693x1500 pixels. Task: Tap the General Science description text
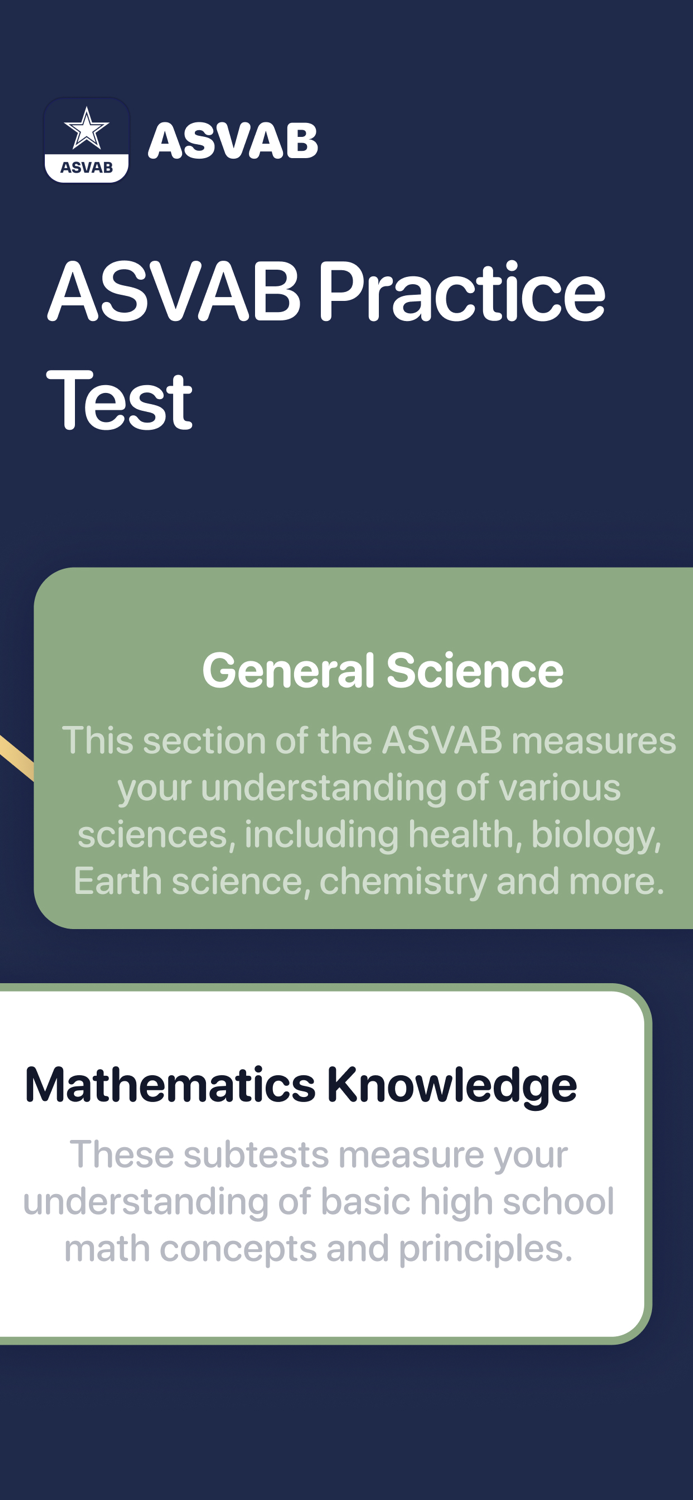(370, 810)
